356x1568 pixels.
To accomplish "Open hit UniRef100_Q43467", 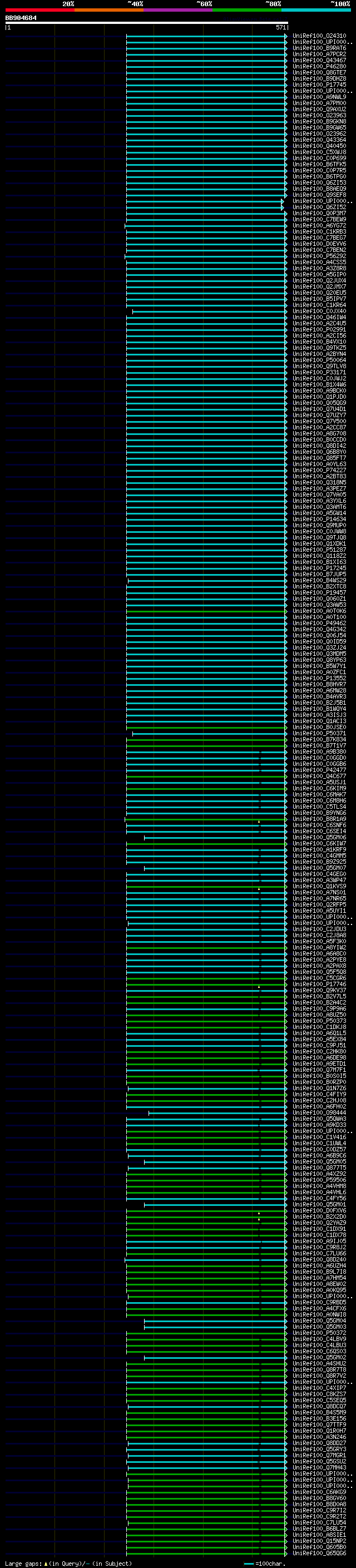I will (x=319, y=60).
